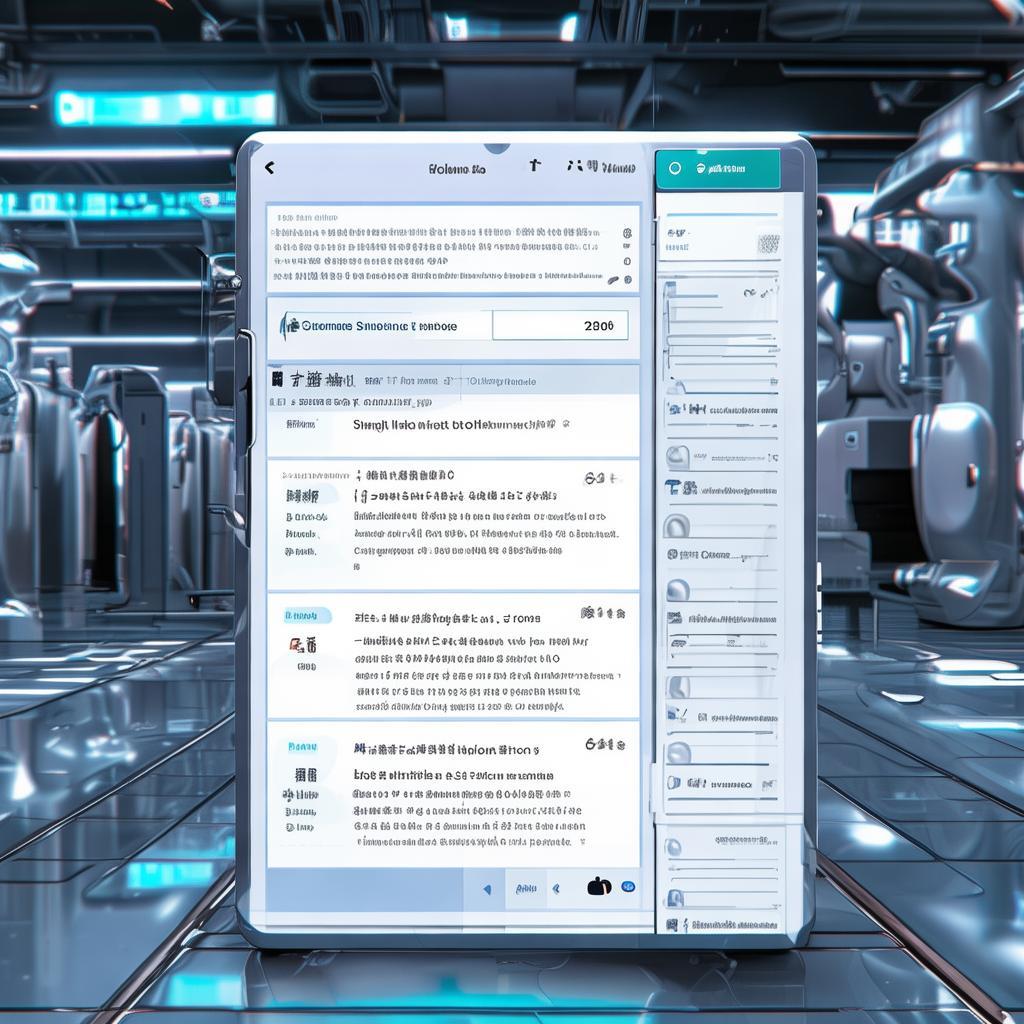
Task: Click the black thumbs-up icon at bottom
Action: click(599, 886)
